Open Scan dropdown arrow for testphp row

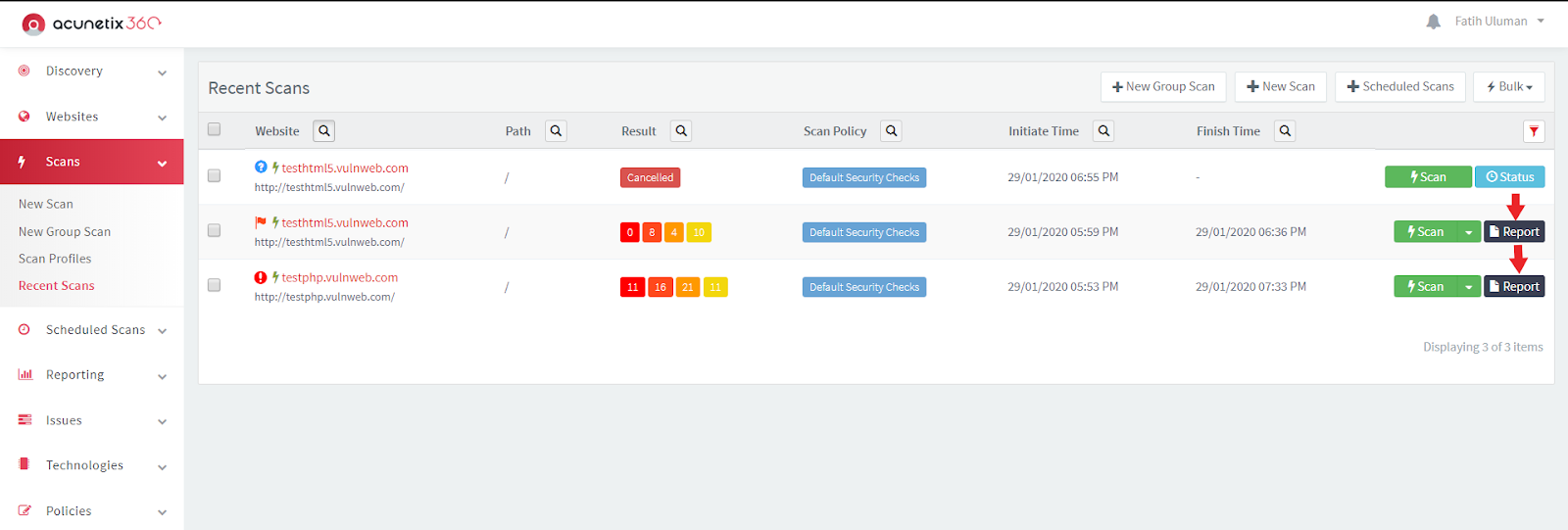[x=1468, y=287]
